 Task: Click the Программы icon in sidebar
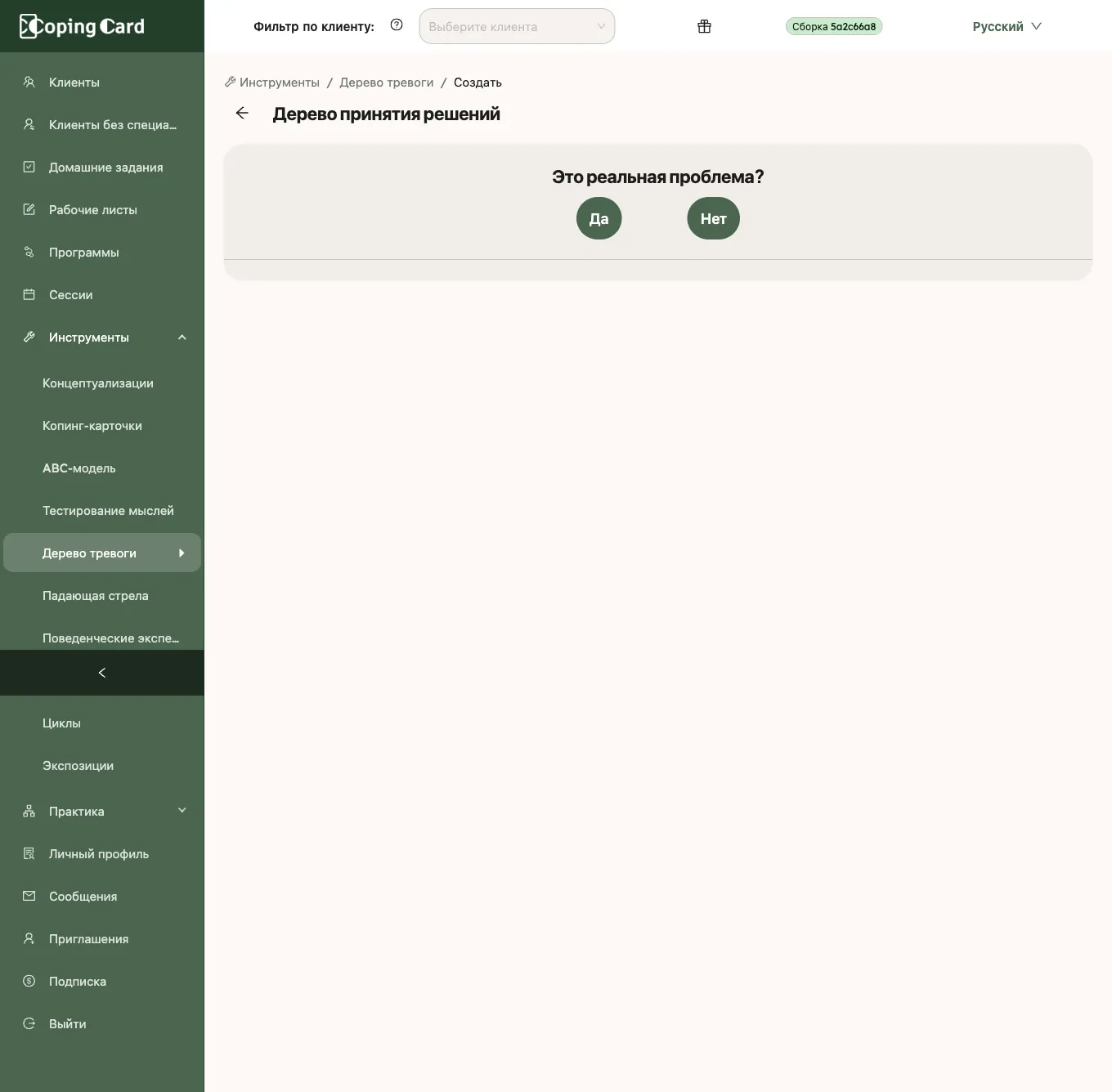click(29, 252)
